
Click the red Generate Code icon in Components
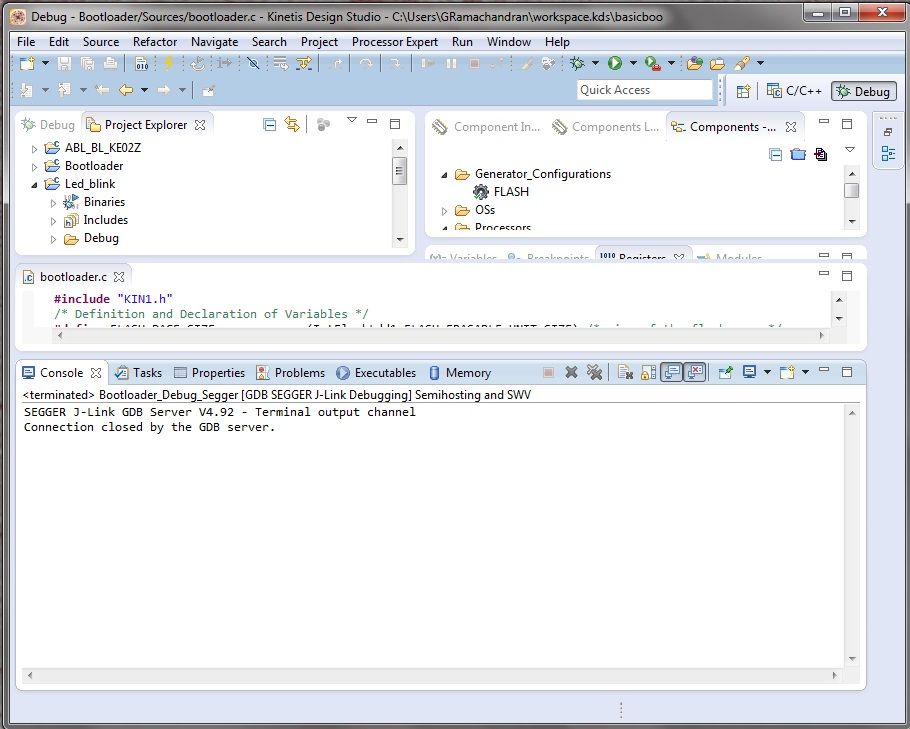tap(821, 154)
